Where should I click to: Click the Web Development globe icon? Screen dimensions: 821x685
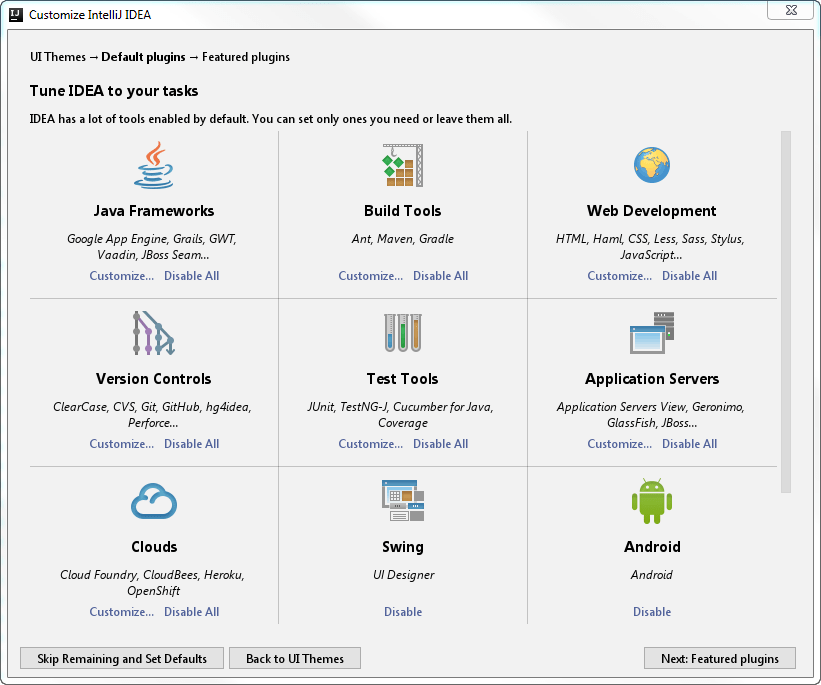651,165
